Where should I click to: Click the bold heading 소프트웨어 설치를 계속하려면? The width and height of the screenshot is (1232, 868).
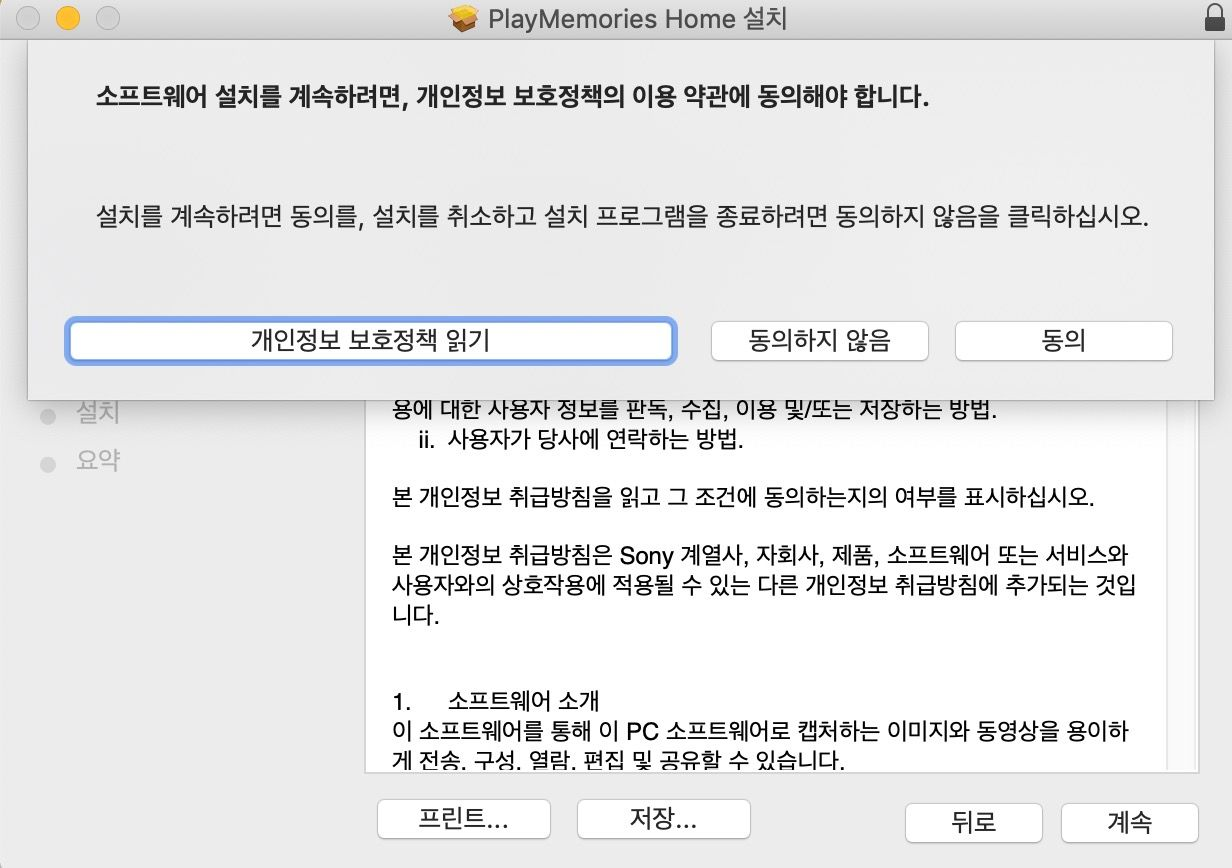point(513,97)
